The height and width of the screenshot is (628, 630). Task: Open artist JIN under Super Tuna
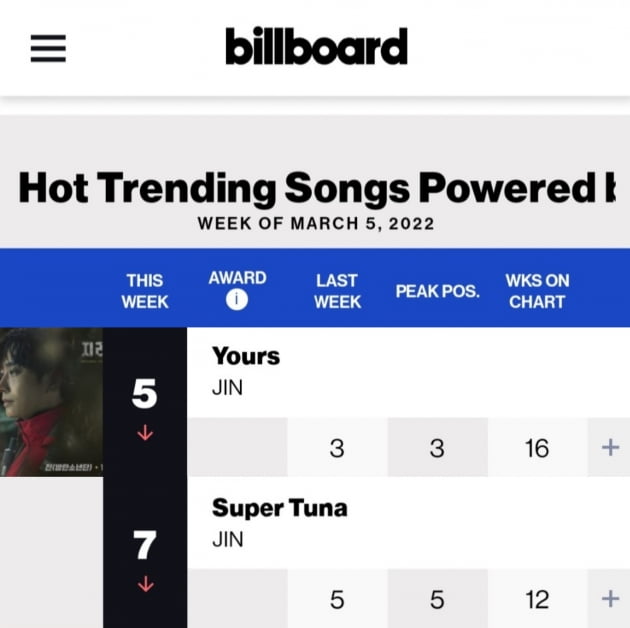tap(227, 539)
